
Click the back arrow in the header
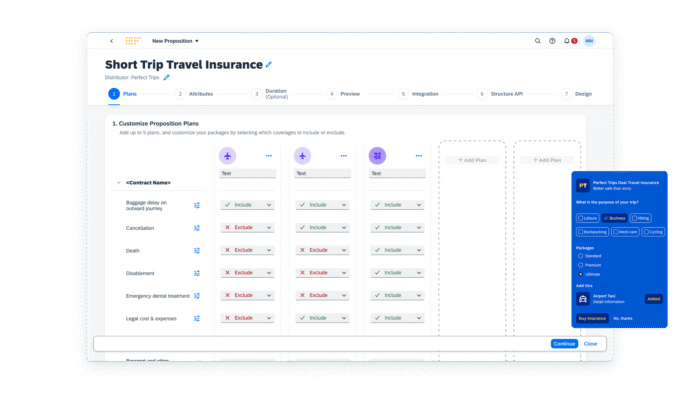click(112, 41)
